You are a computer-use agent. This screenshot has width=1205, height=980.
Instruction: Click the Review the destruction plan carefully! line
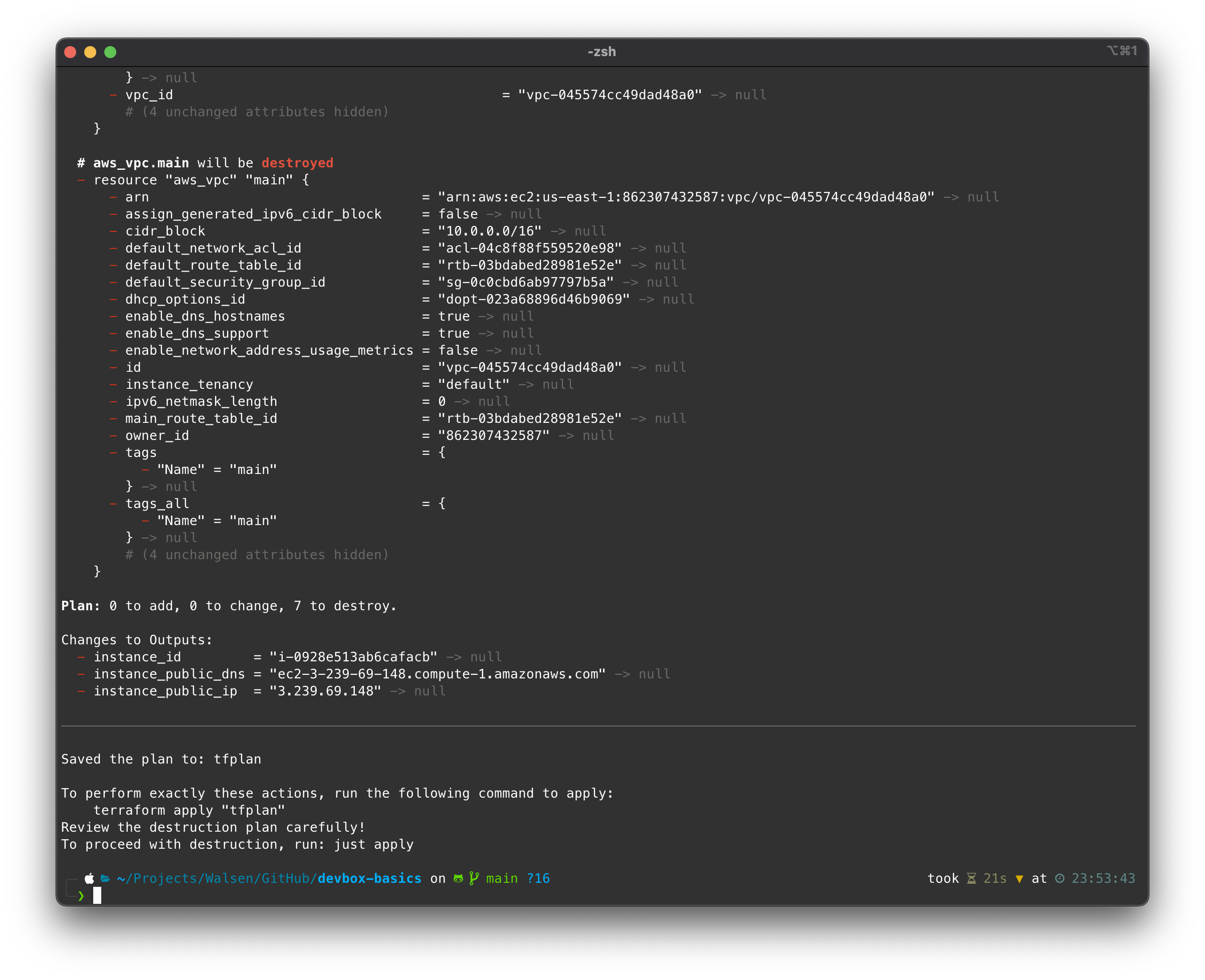point(213,828)
